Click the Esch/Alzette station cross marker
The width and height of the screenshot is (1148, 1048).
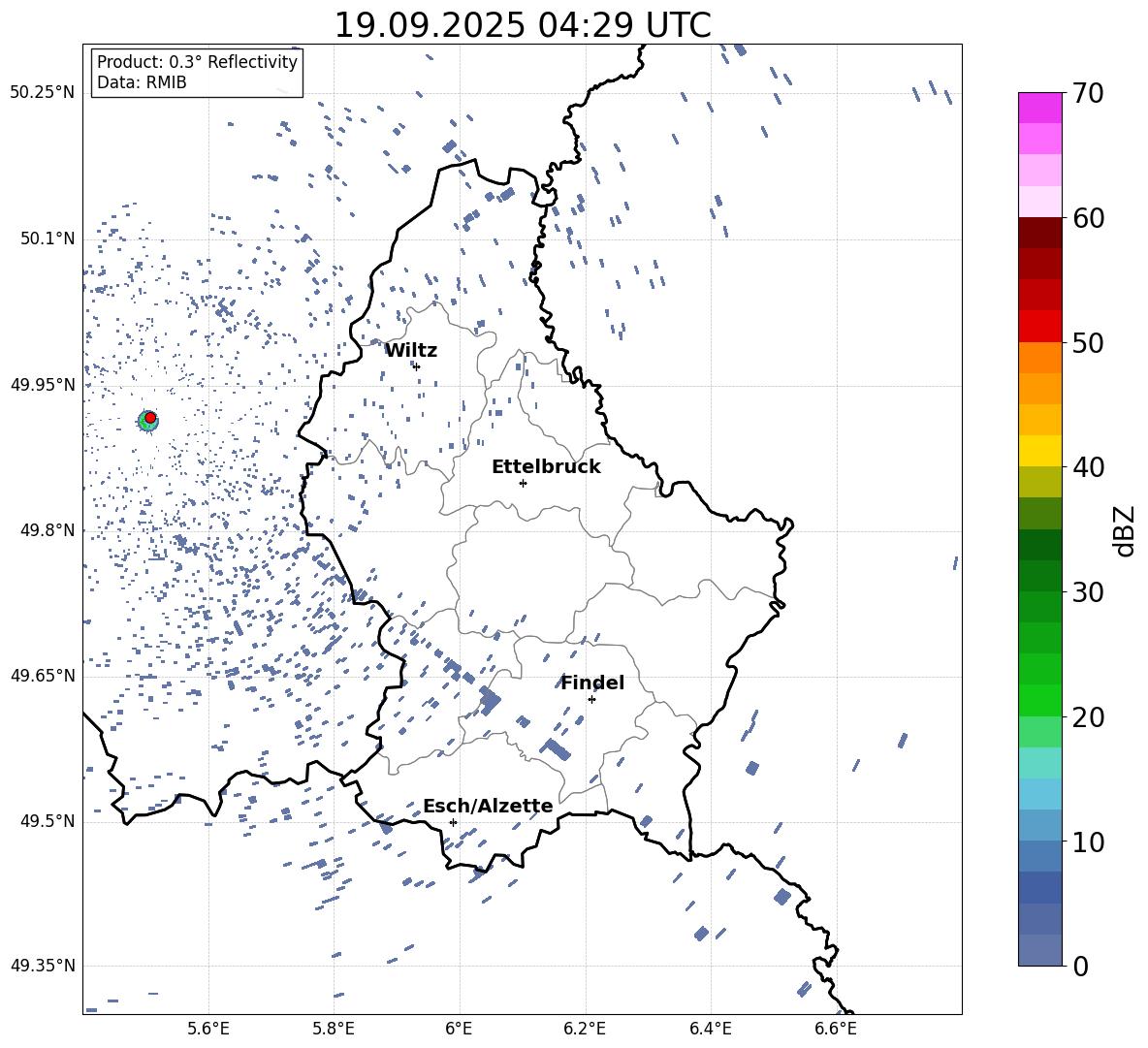point(453,822)
